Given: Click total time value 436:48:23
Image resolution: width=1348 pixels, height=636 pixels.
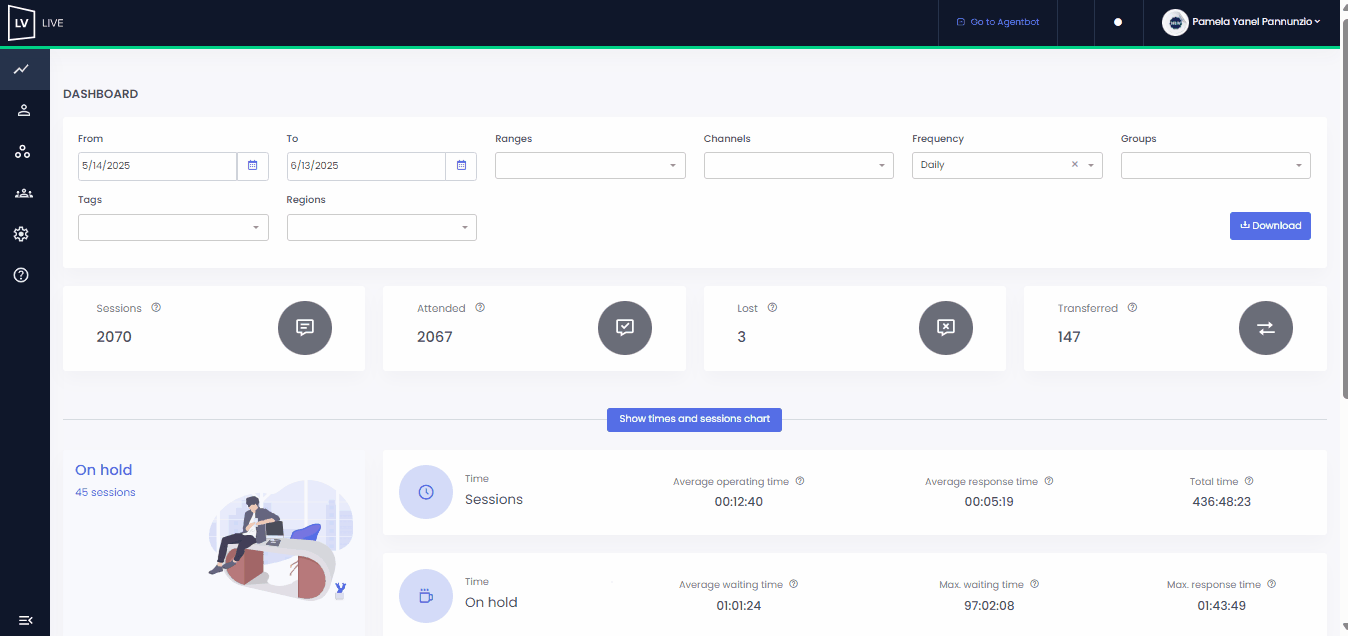Looking at the screenshot, I should click(x=1222, y=502).
